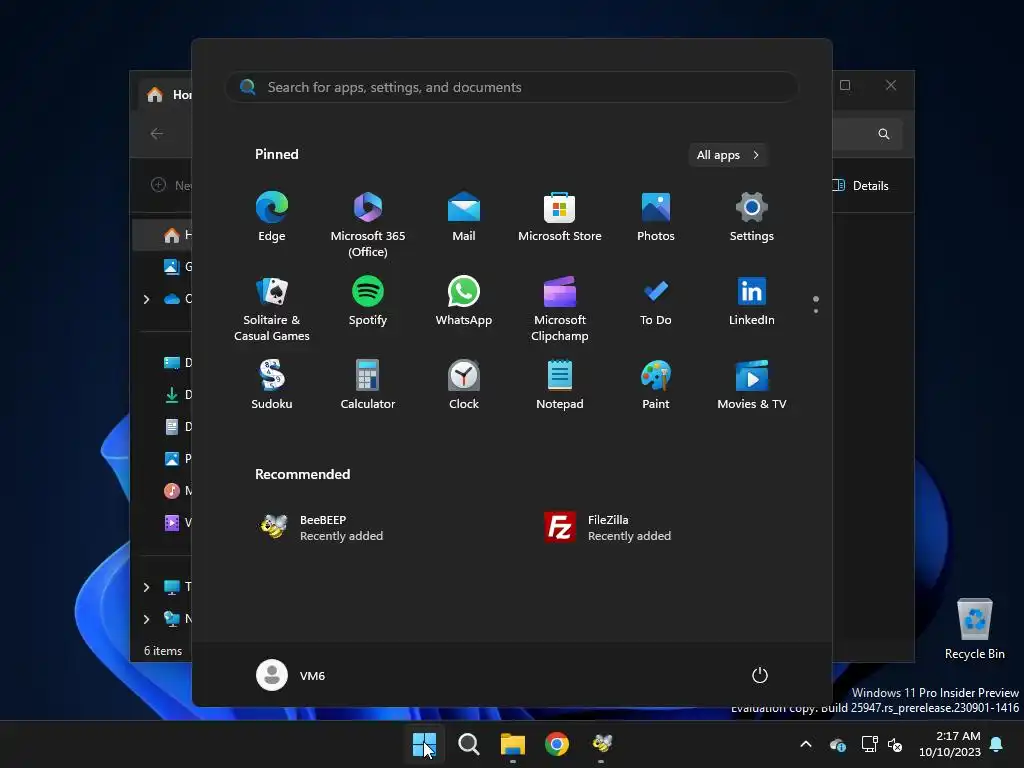Select the Home tab in File Explorer
Viewport: 1024px width, 768px height.
tap(167, 95)
